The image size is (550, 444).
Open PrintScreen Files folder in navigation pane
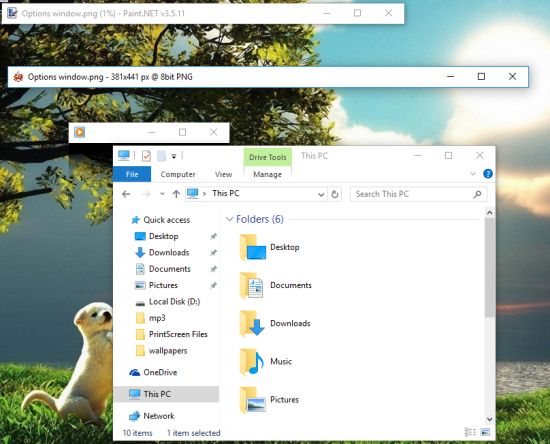pos(178,334)
